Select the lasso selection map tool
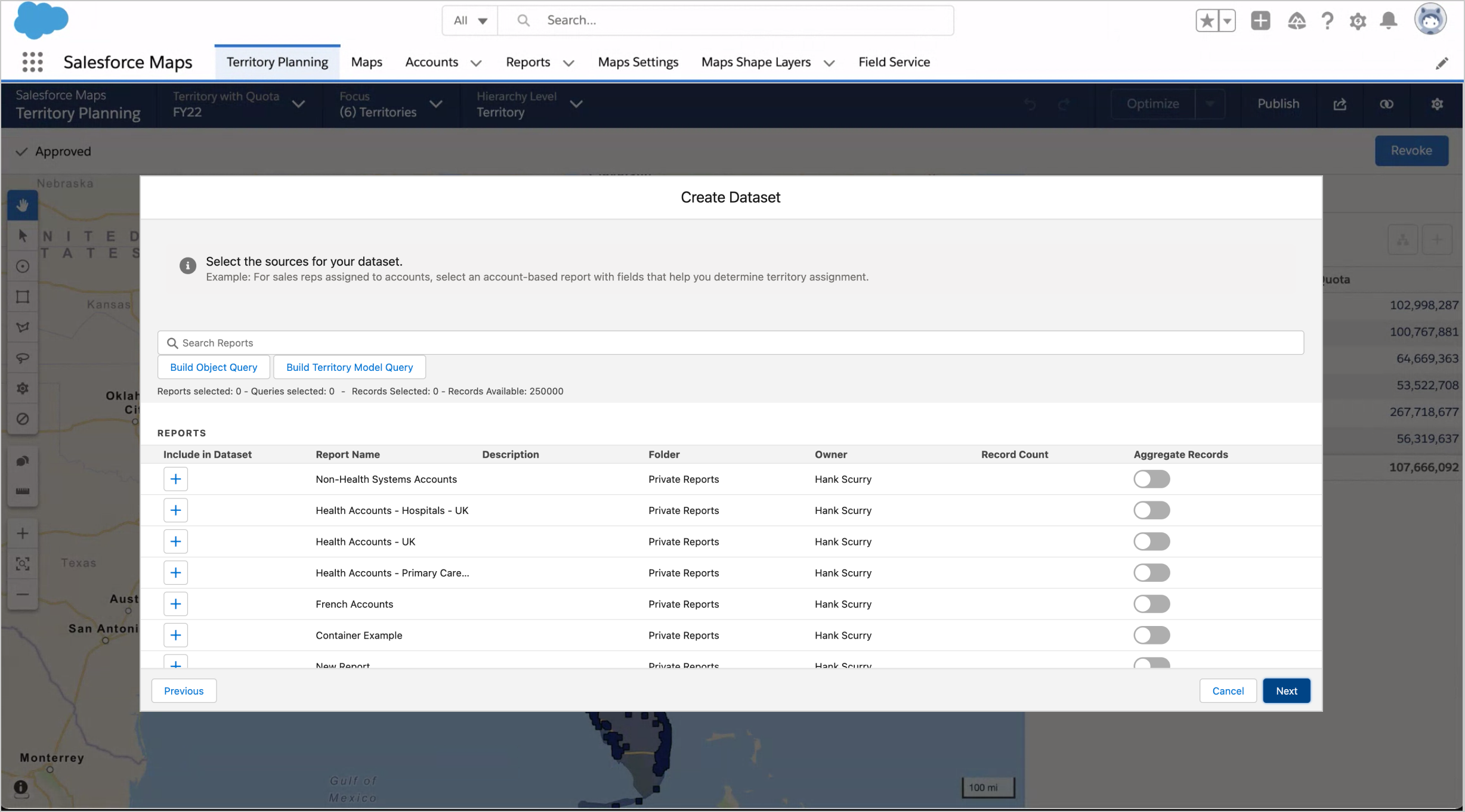The image size is (1465, 812). coord(23,358)
